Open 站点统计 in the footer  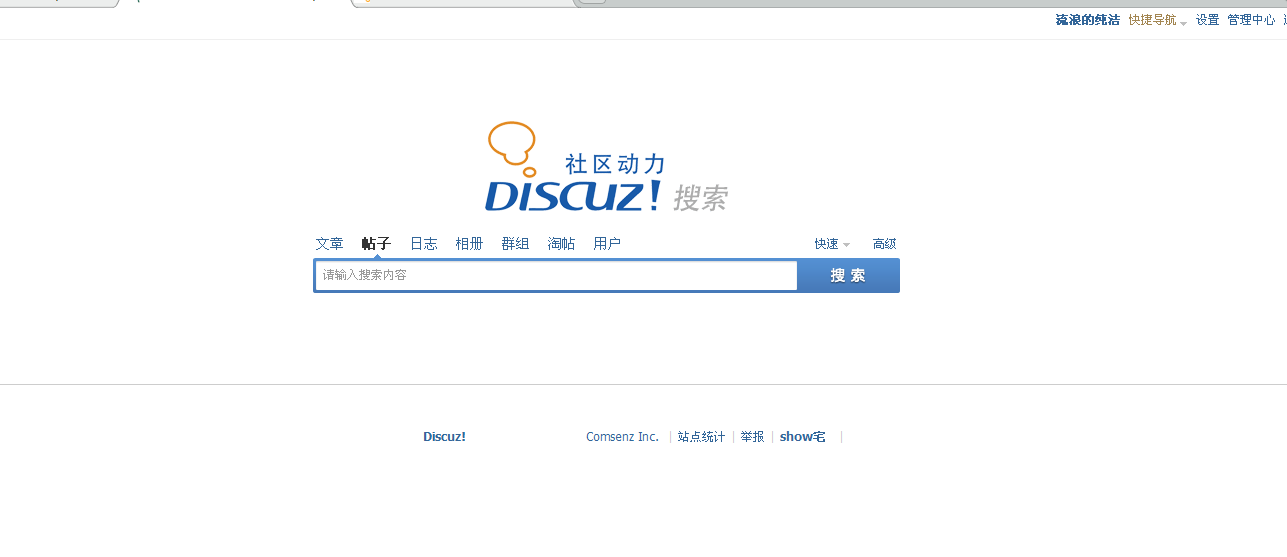coord(701,437)
